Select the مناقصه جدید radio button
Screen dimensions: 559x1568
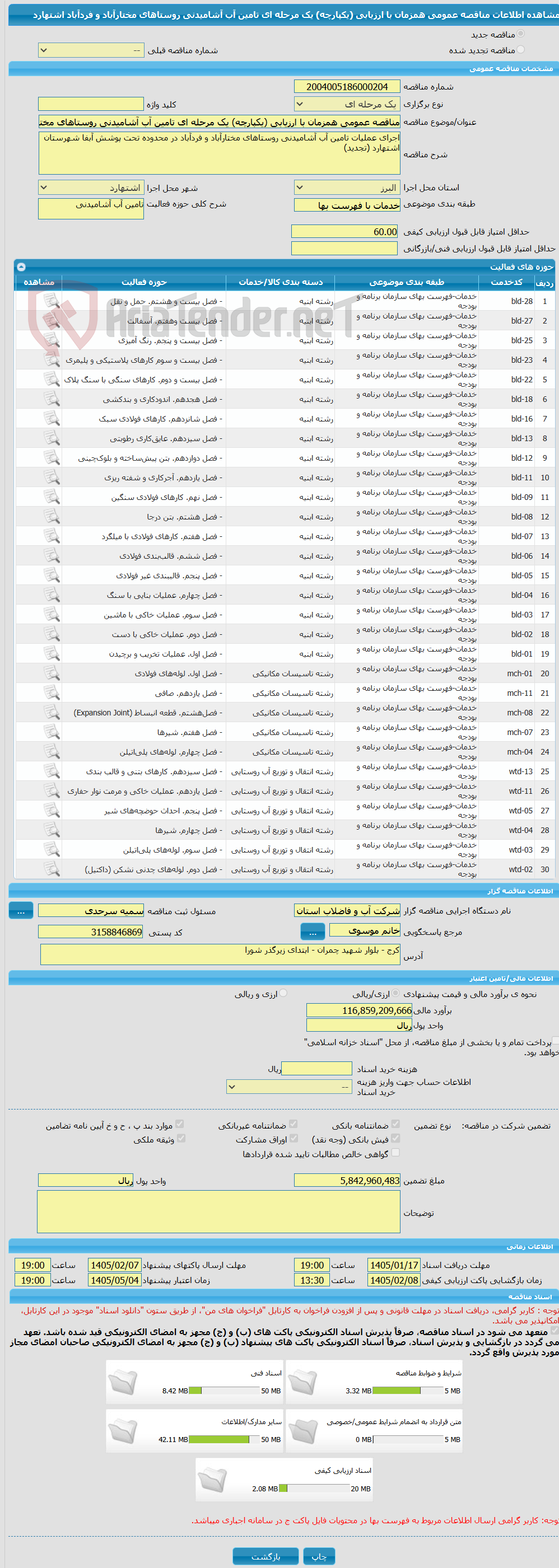pyautogui.click(x=521, y=34)
